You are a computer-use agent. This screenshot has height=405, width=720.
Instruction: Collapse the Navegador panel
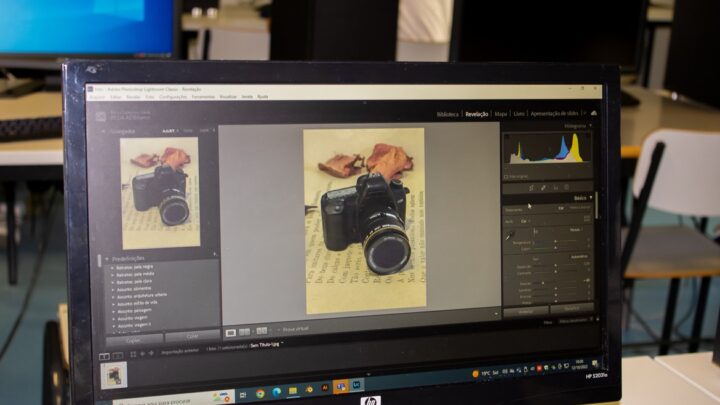pos(102,130)
